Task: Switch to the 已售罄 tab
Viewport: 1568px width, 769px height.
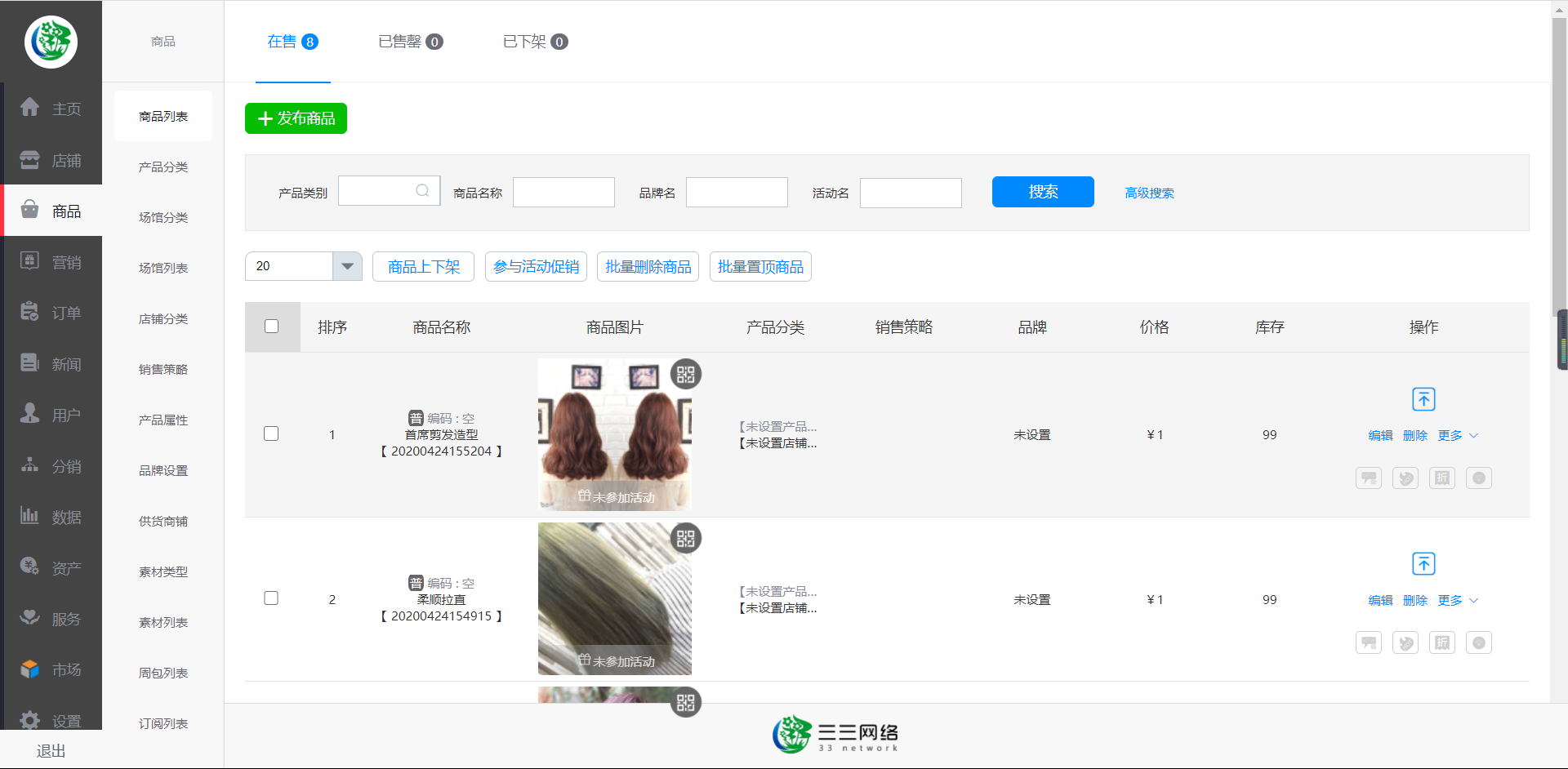Action: tap(410, 42)
